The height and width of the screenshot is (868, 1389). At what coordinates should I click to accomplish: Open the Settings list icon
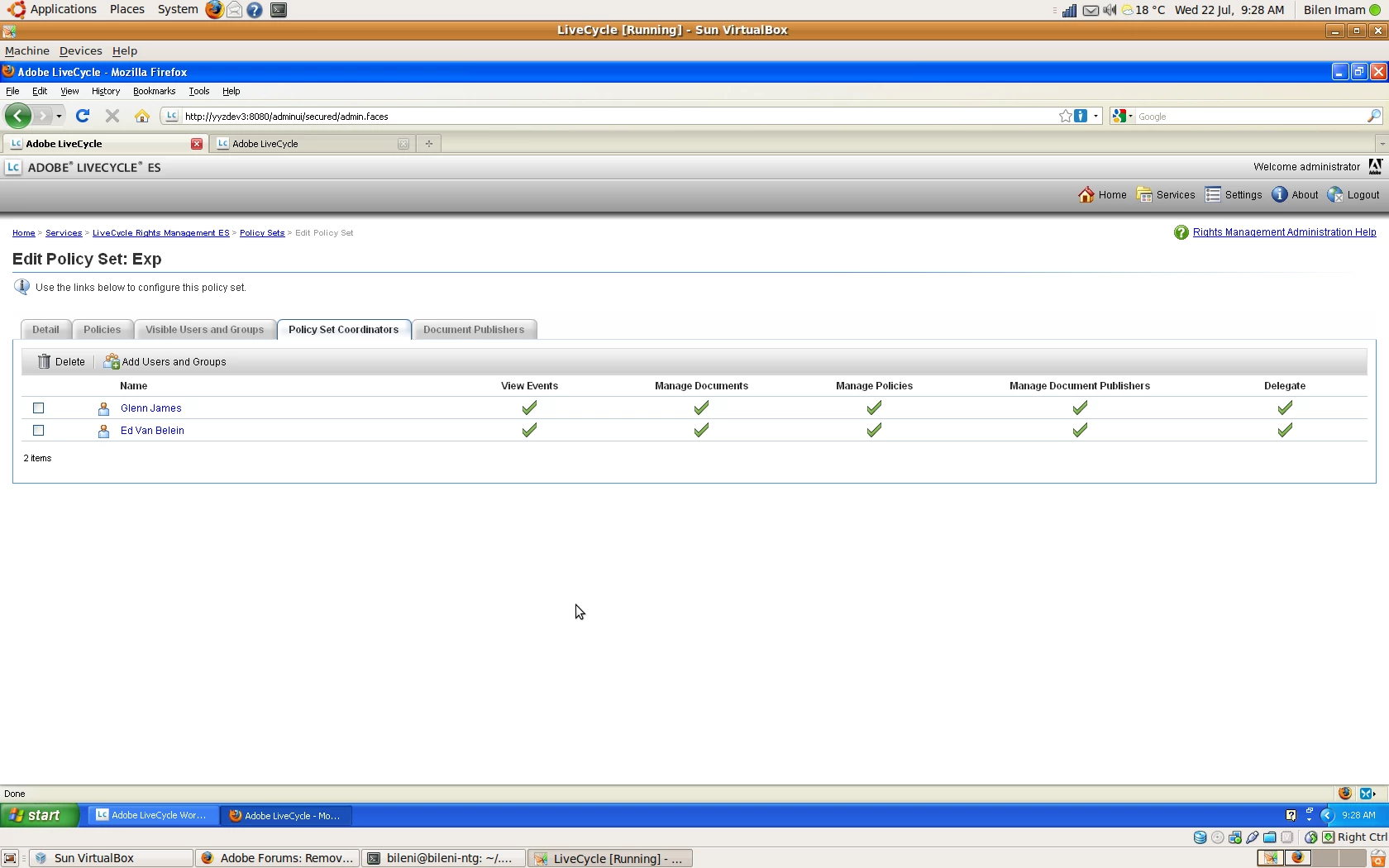[x=1213, y=194]
